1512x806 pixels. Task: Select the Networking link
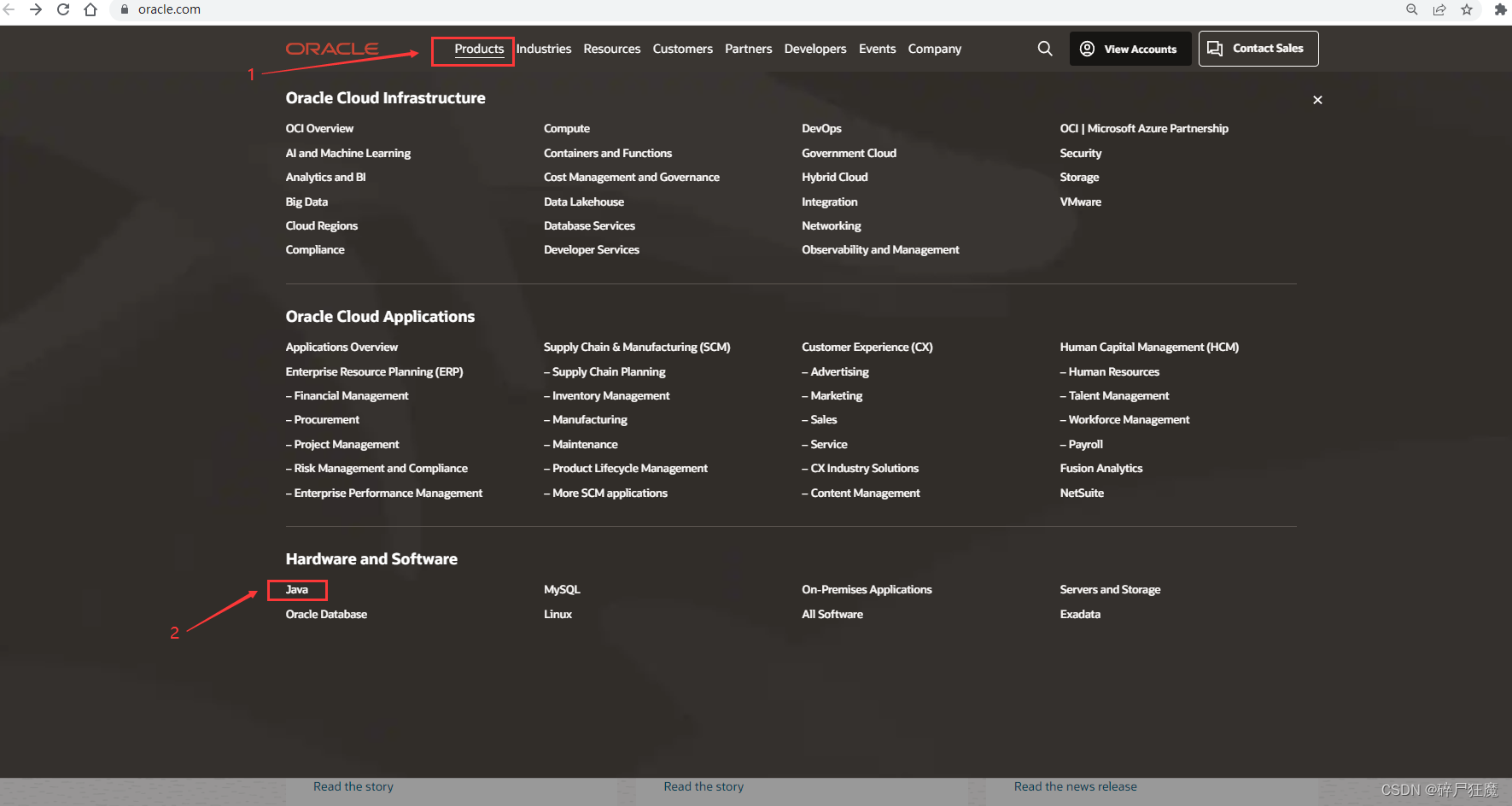tap(832, 225)
